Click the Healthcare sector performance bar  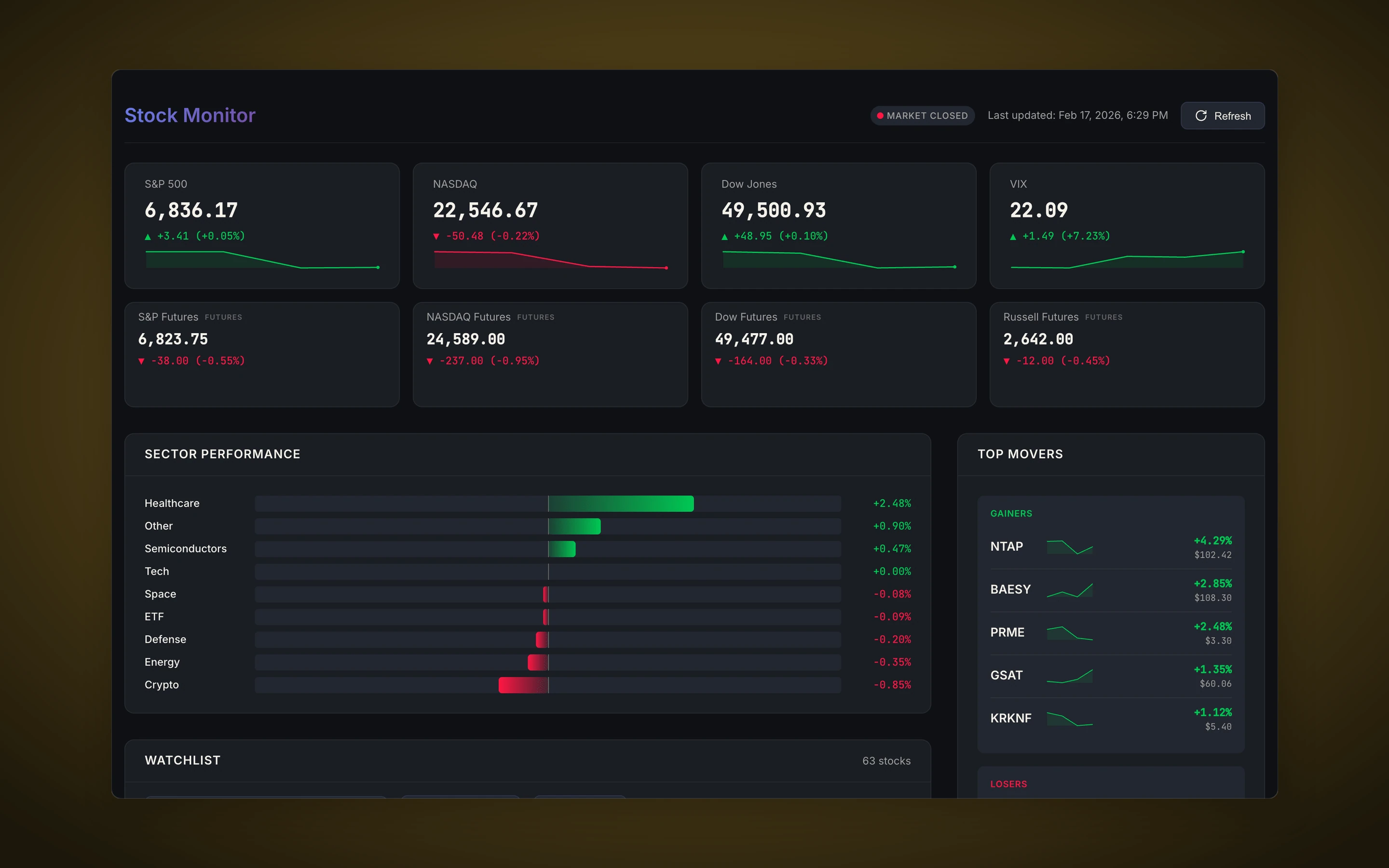[621, 503]
